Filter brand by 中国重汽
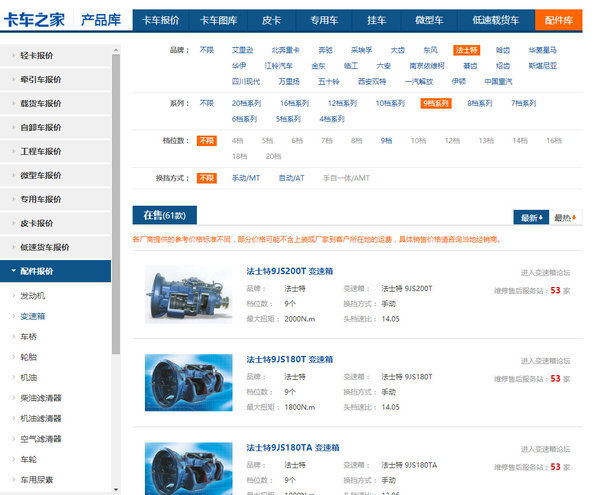 point(498,81)
